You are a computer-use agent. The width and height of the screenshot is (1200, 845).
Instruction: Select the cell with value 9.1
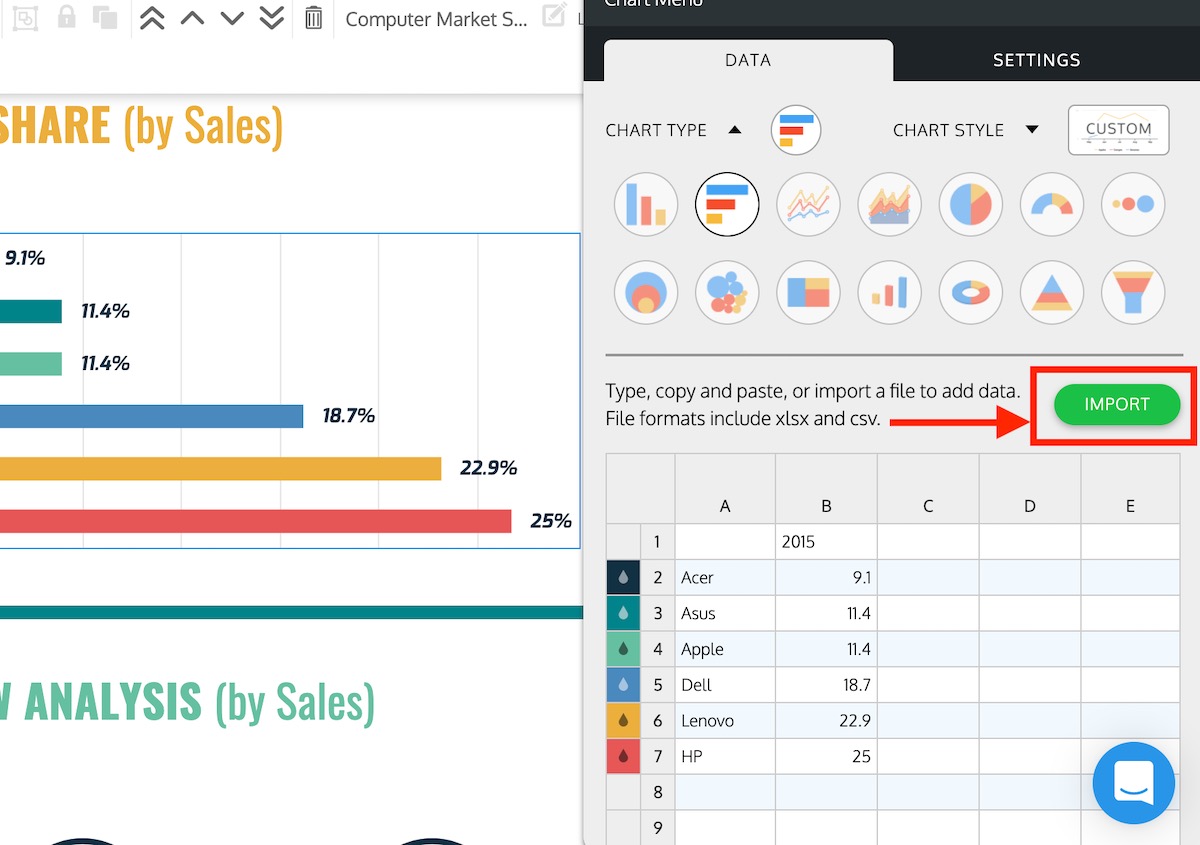[x=826, y=577]
